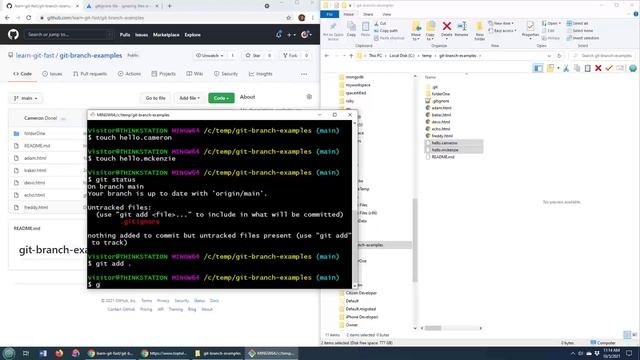Open the git-branch-examples repository link

point(91,56)
